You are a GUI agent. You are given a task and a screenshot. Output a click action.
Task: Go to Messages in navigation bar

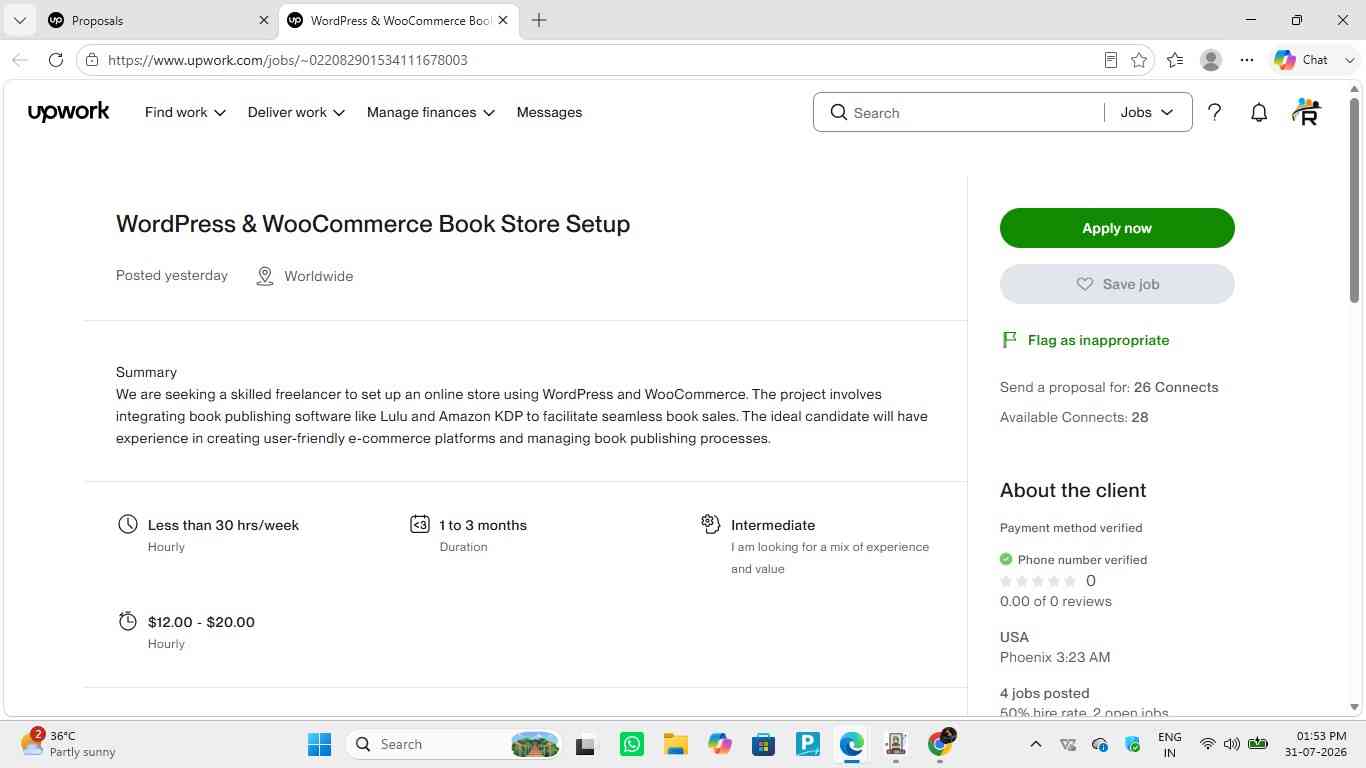549,112
